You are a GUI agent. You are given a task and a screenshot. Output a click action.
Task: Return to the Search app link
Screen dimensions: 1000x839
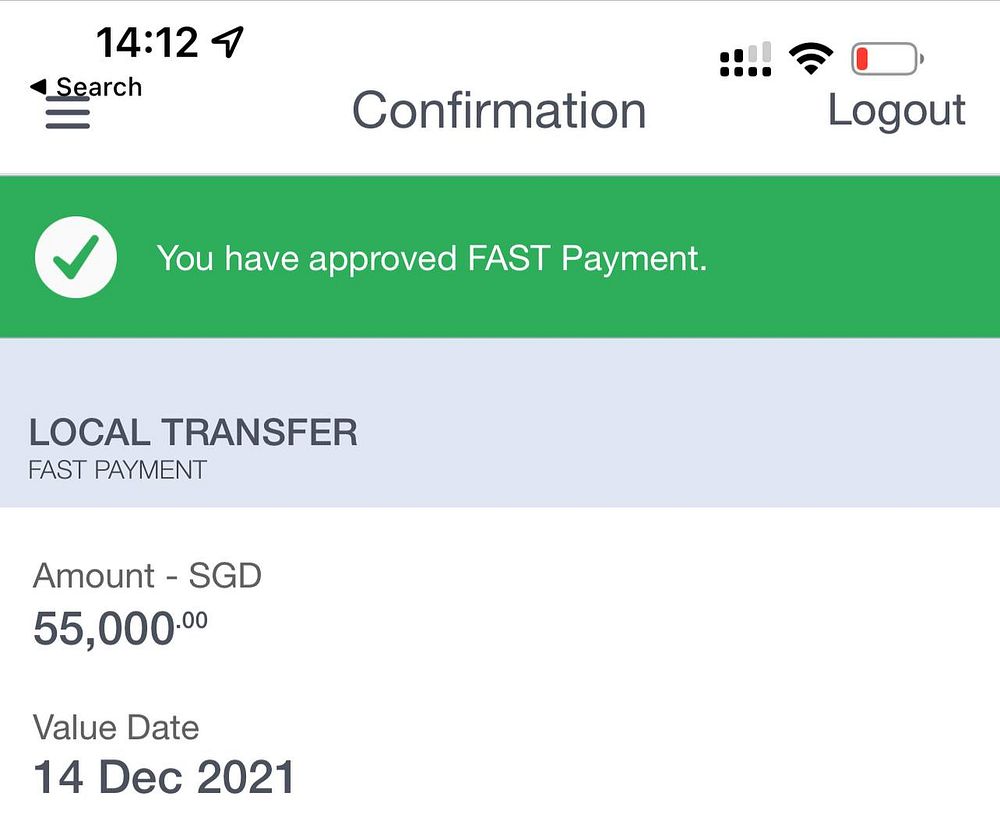(x=98, y=87)
